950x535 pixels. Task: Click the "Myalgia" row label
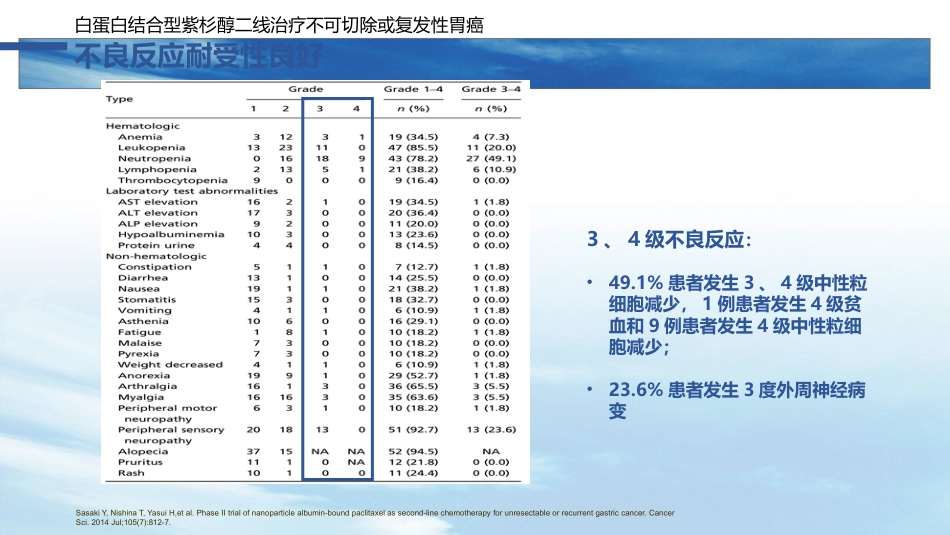click(141, 397)
